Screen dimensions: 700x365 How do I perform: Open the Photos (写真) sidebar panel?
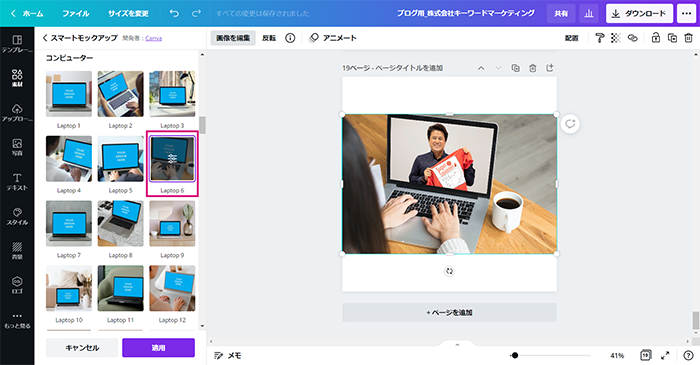[17, 147]
